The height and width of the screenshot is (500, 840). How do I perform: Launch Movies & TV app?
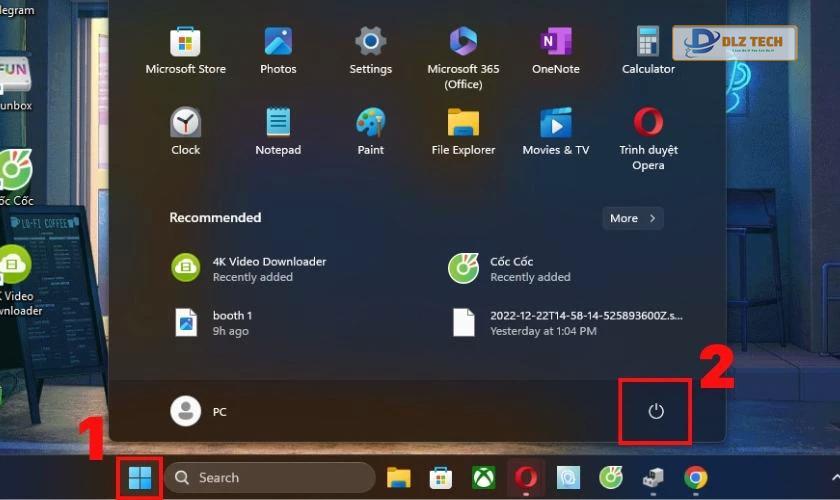point(556,131)
